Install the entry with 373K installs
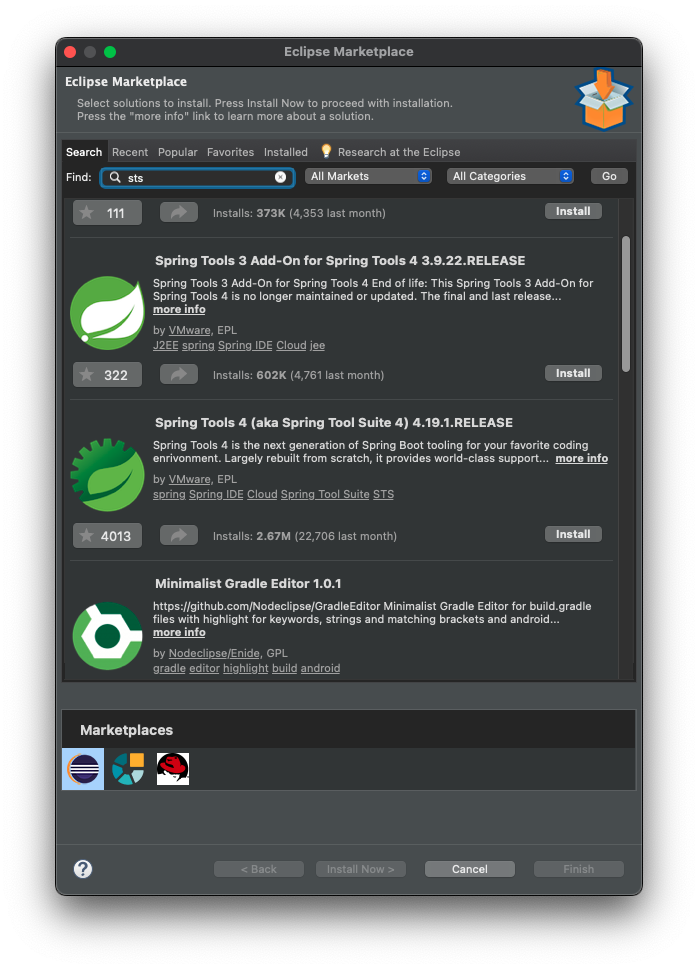 click(x=573, y=211)
